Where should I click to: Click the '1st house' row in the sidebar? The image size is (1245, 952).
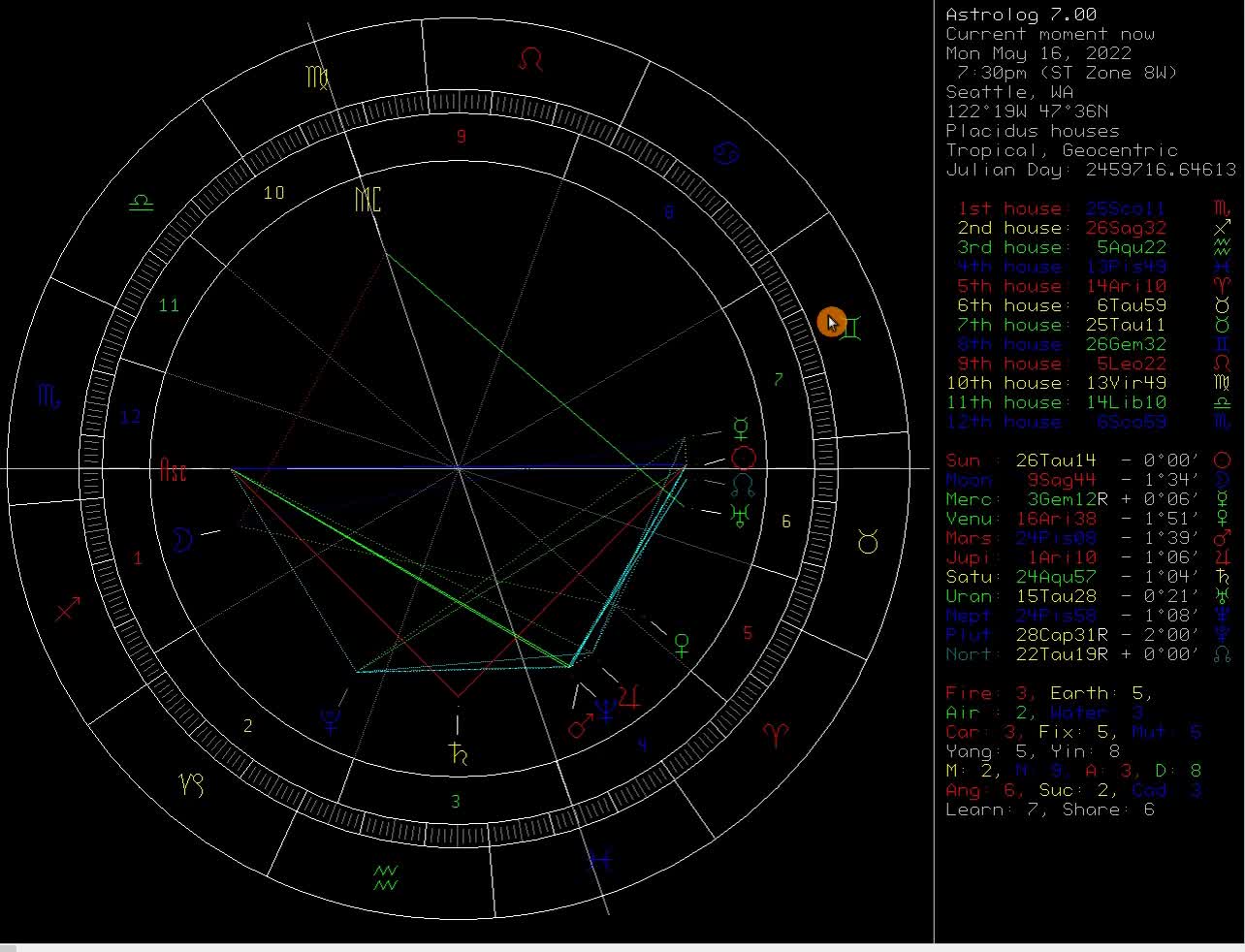click(x=1094, y=208)
